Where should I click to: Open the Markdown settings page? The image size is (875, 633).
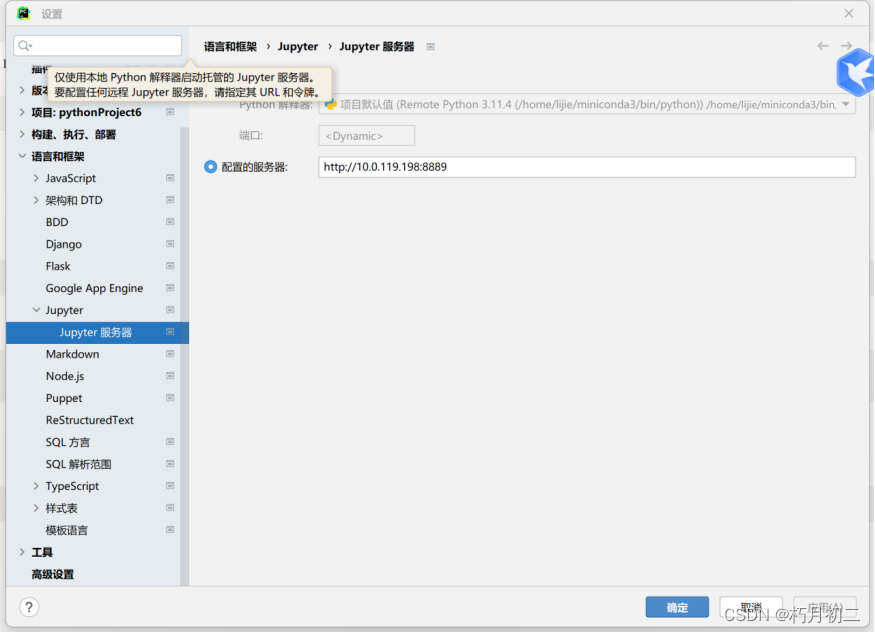73,354
